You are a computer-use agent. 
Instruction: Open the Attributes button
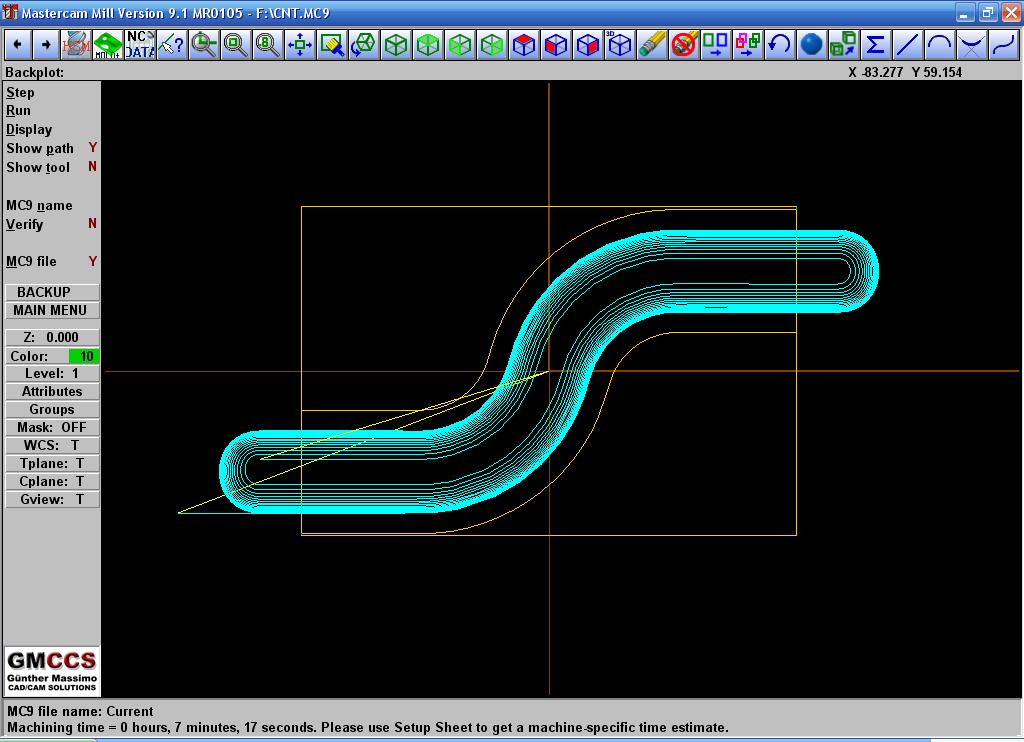52,391
